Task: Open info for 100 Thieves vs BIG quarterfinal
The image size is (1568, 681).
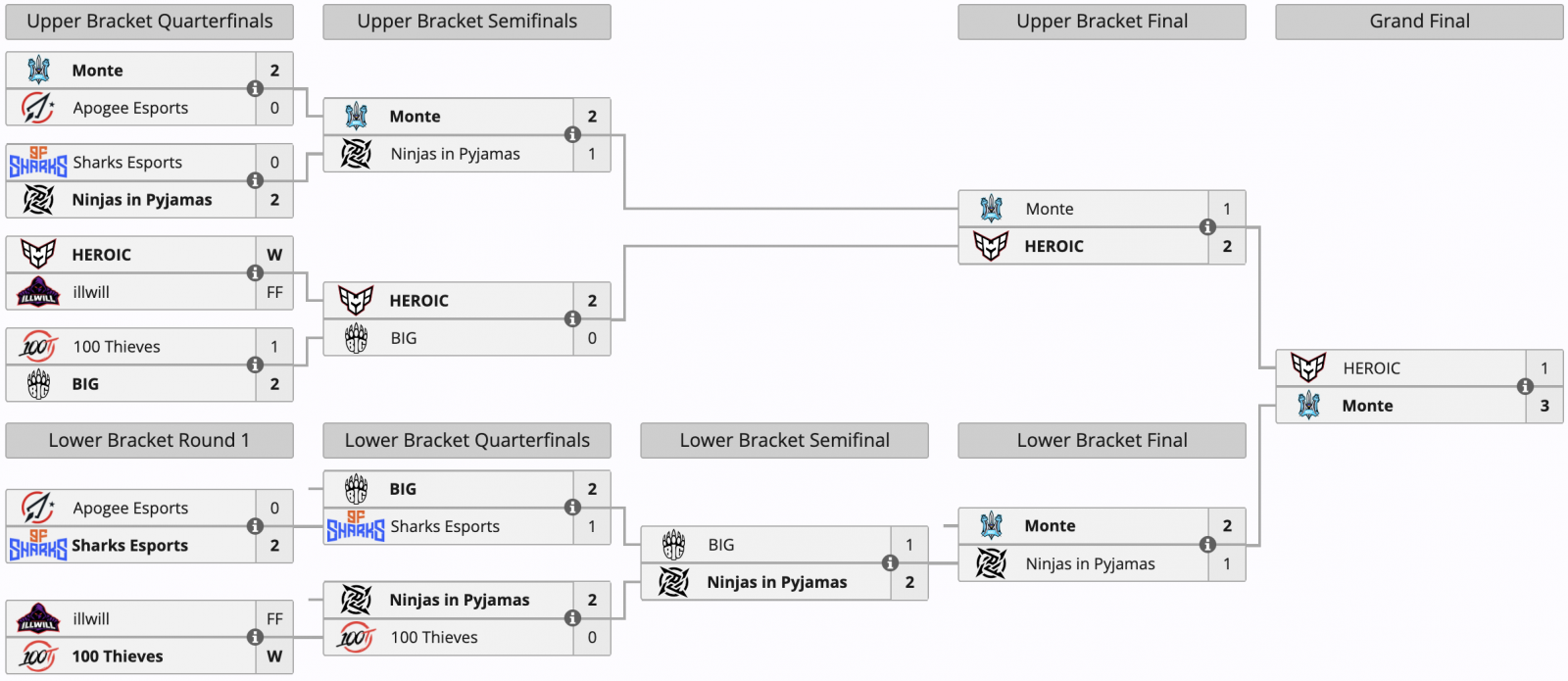Action: 255,365
